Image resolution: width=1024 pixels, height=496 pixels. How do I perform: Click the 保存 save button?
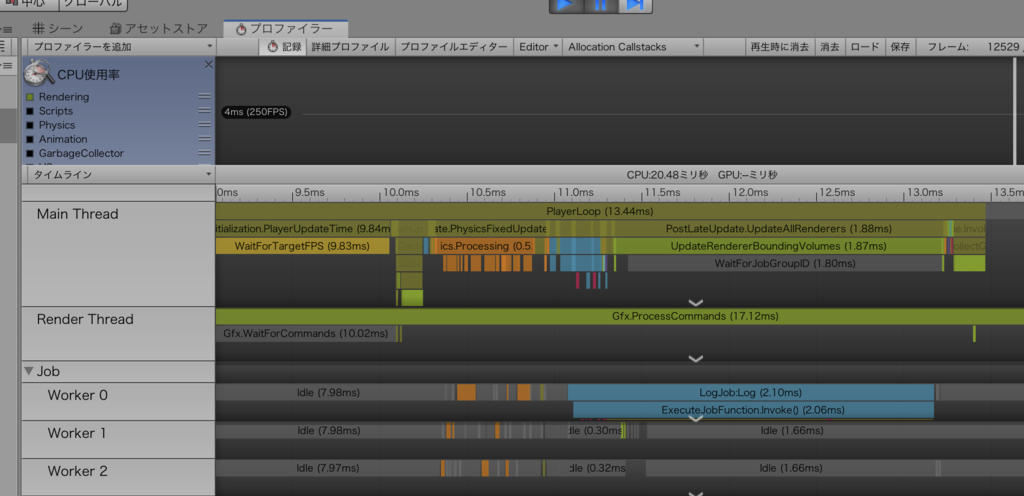coord(900,47)
